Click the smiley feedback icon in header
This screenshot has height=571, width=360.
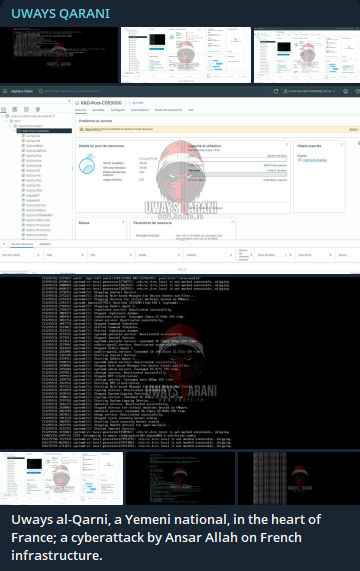click(345, 91)
